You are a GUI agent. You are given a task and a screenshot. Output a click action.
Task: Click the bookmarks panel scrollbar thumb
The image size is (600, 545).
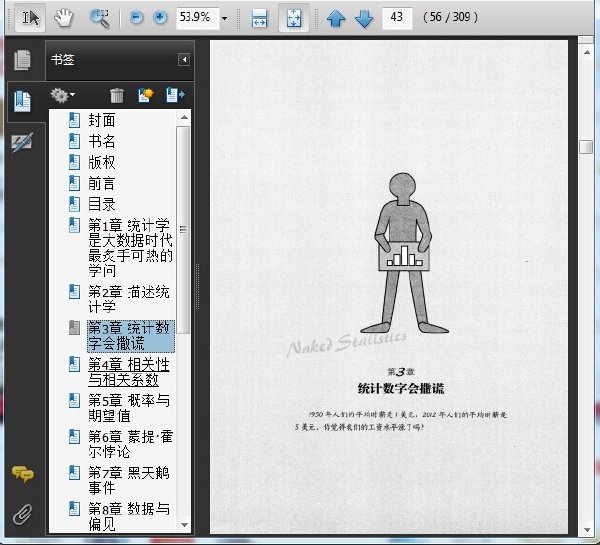click(183, 230)
